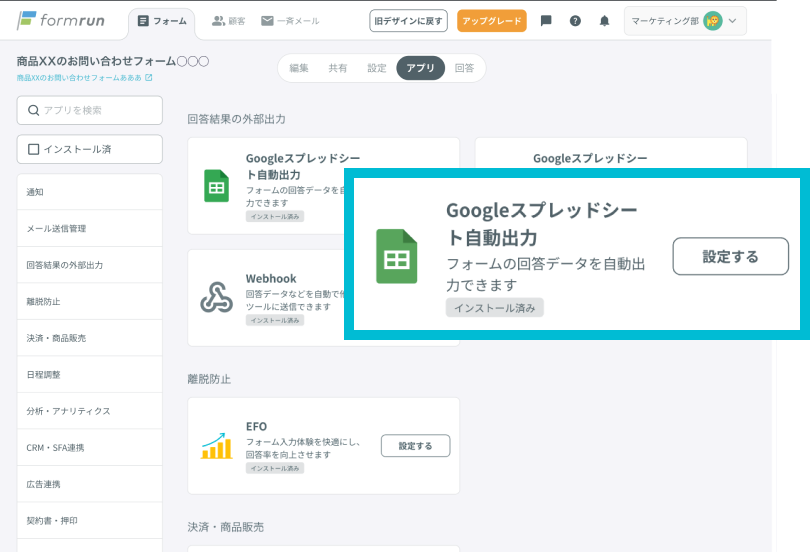Click the form title 商品XXのお問い合わせフォーム
Image resolution: width=810 pixels, height=552 pixels.
tap(113, 61)
